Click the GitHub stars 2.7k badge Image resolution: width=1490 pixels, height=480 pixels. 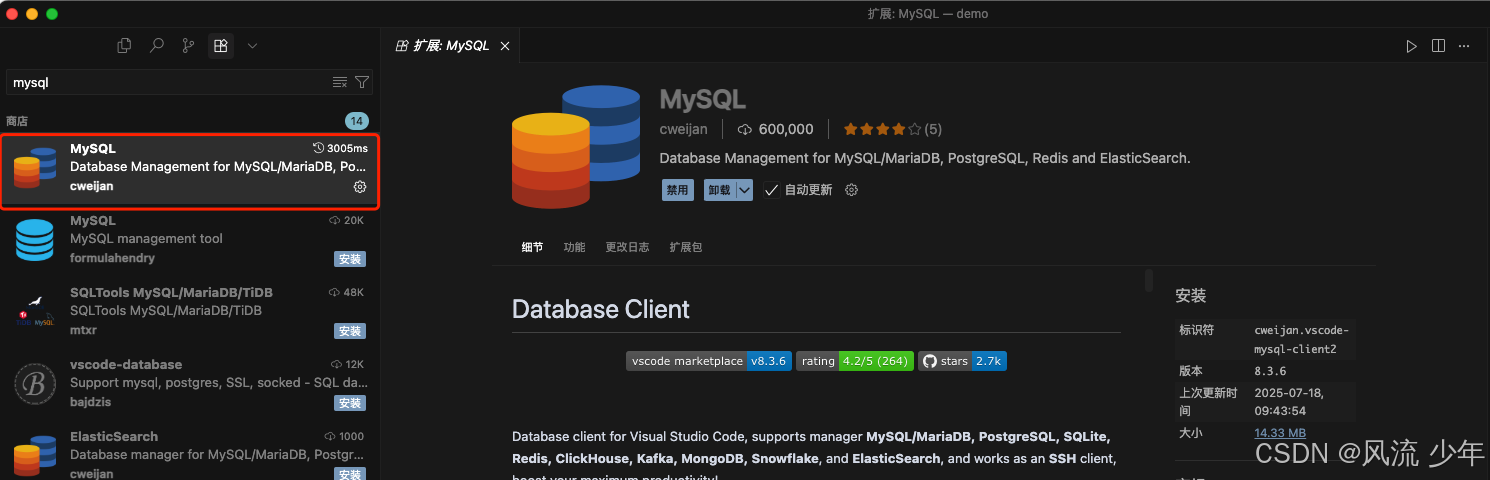(x=963, y=361)
